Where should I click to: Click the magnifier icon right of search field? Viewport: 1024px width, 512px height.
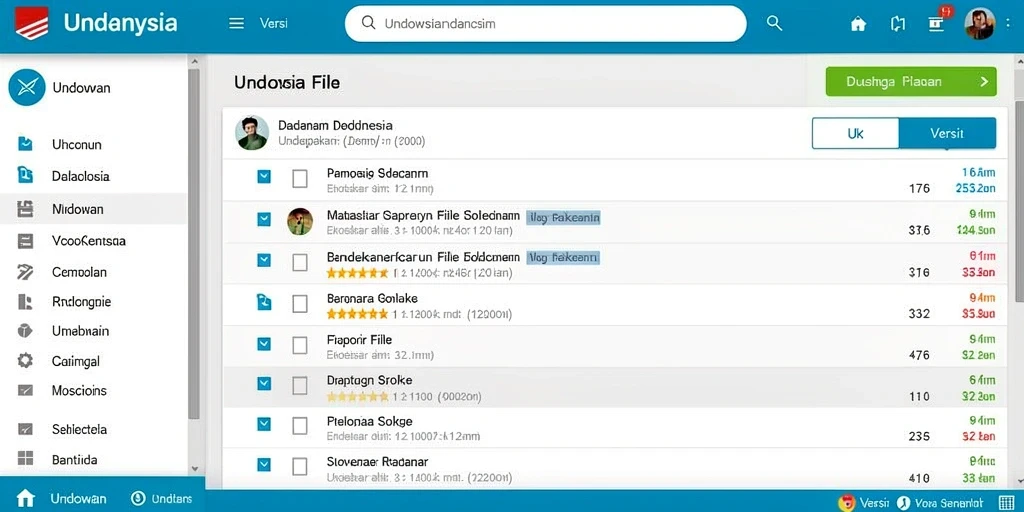pyautogui.click(x=774, y=24)
